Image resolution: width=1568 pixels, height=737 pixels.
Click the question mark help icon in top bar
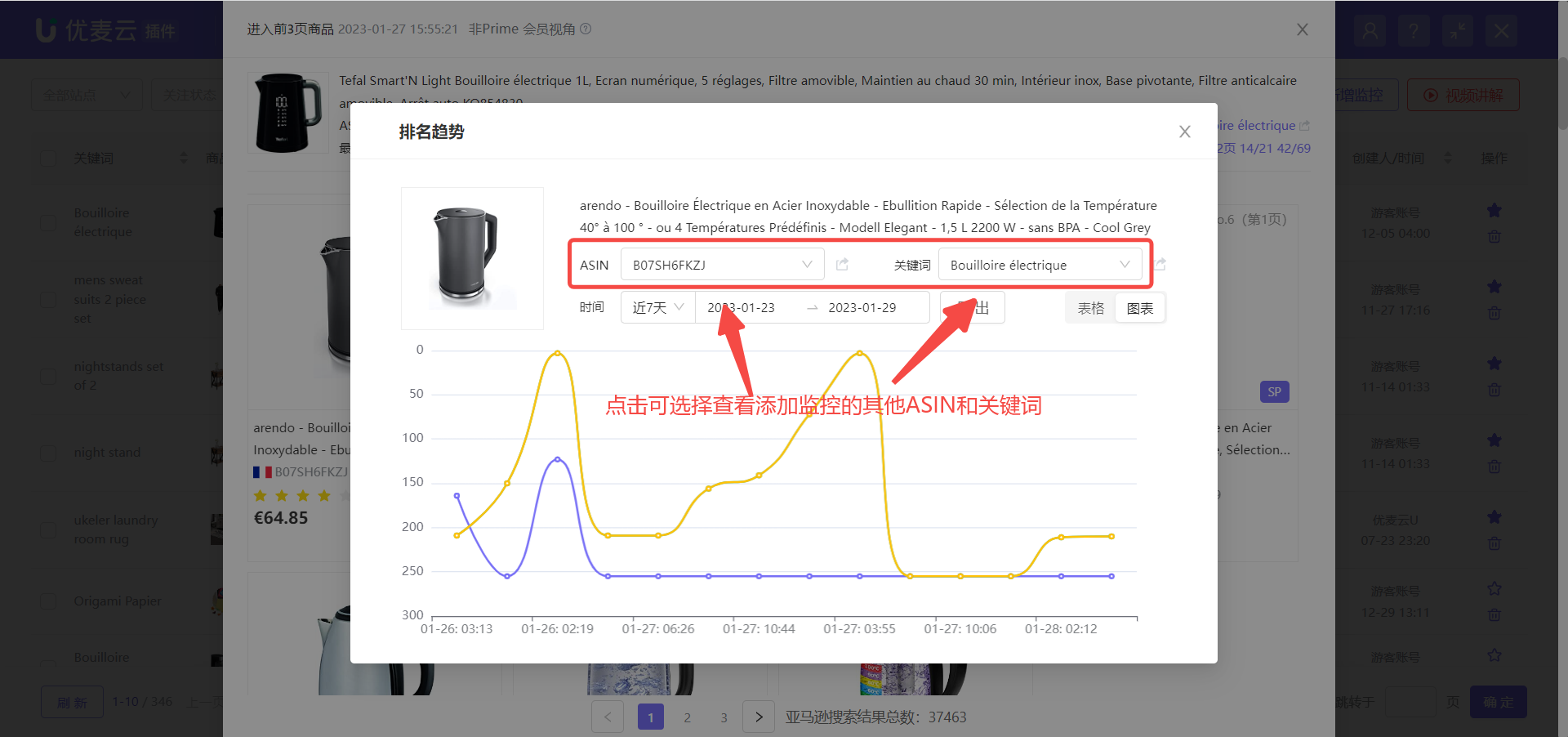click(x=1414, y=31)
